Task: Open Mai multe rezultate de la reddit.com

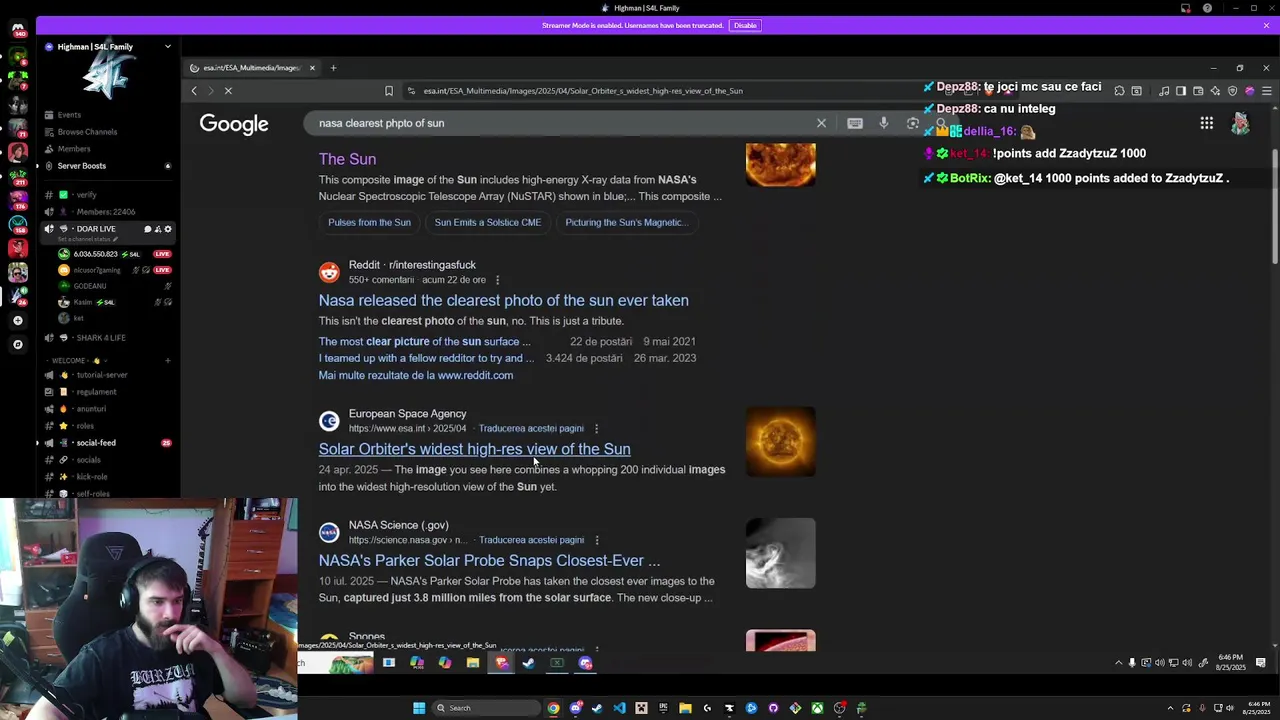Action: [x=416, y=375]
